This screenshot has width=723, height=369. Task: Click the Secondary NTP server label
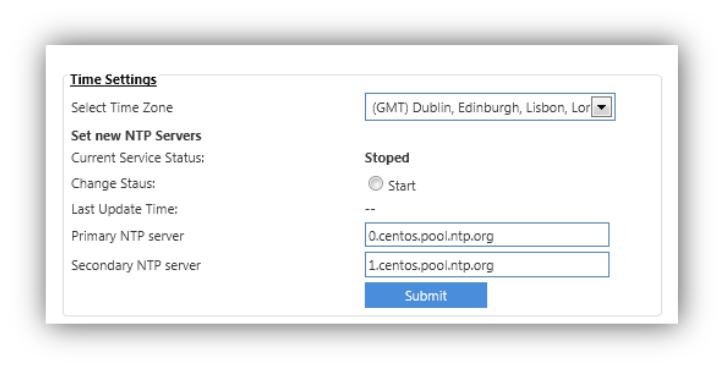(136, 265)
